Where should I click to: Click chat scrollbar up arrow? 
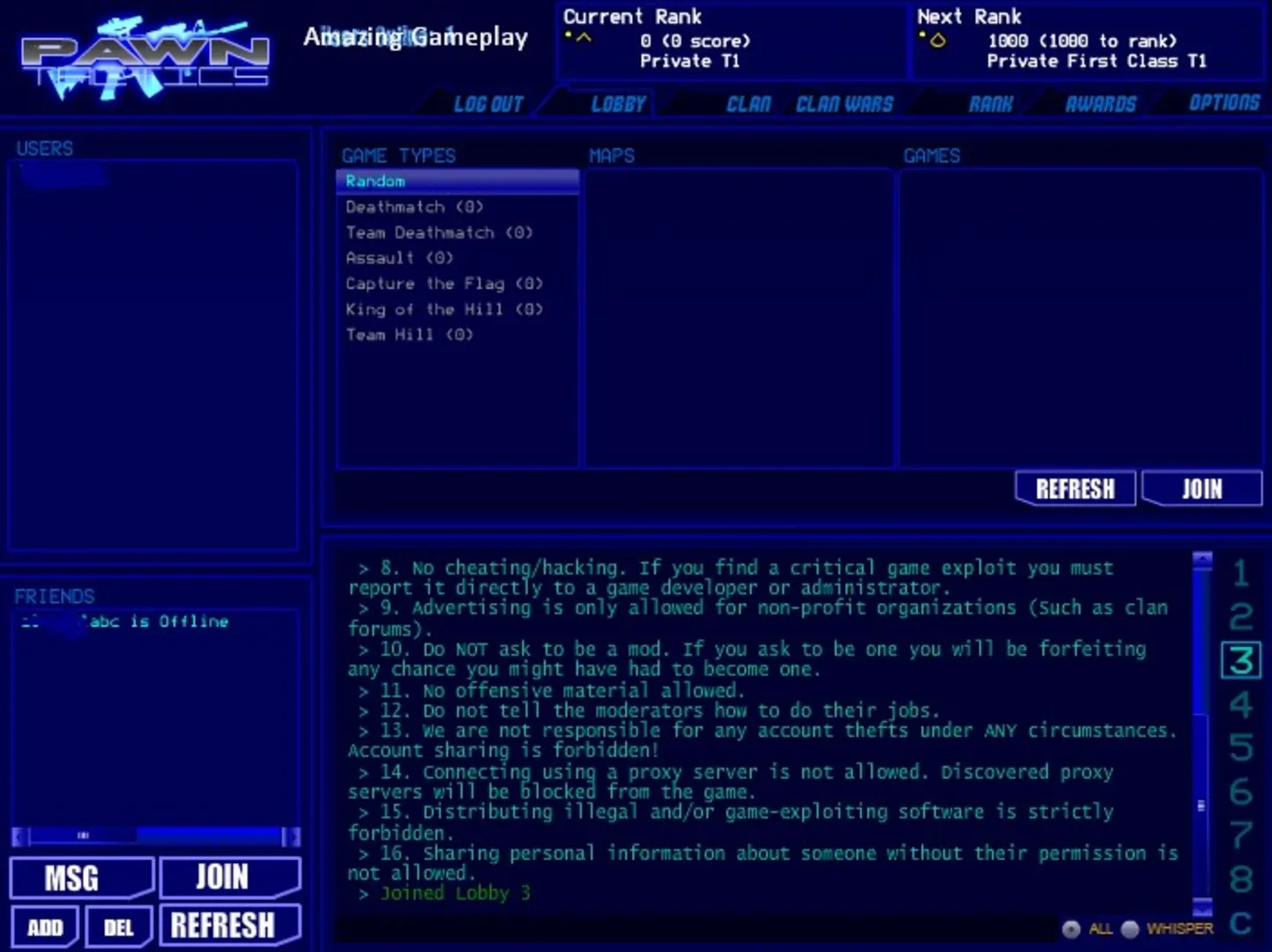(x=1202, y=559)
